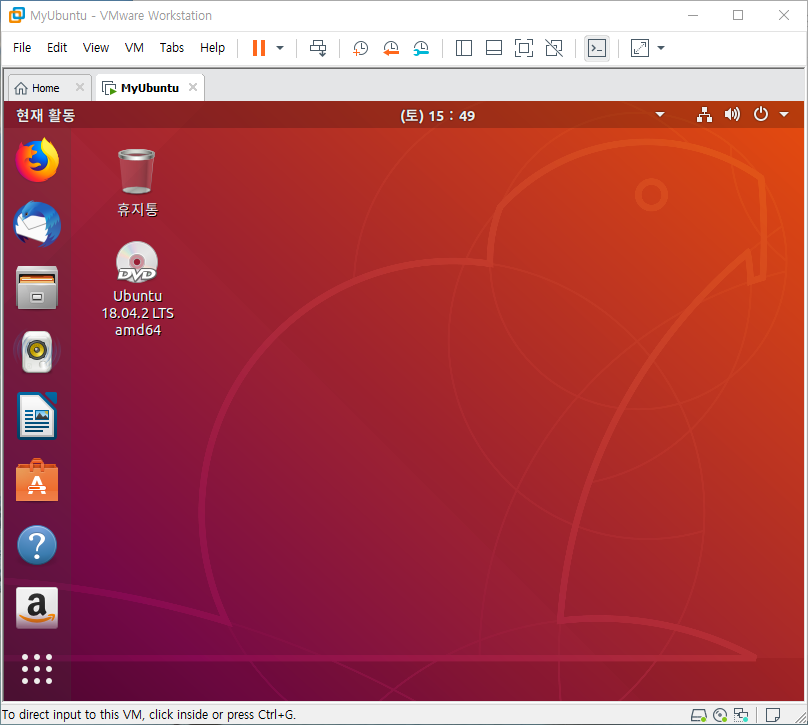Viewport: 808px width, 725px height.
Task: Launch Amazon from the dock
Action: coord(37,608)
